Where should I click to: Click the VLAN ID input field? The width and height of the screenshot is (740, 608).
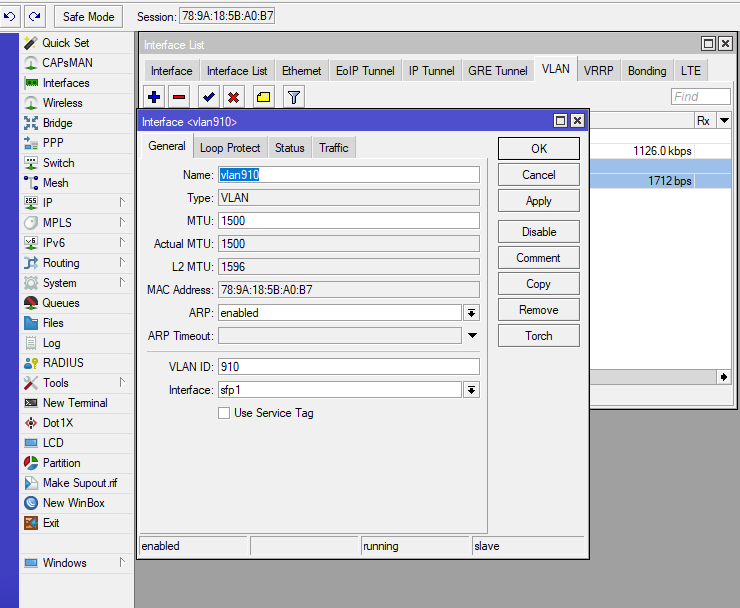coord(348,367)
